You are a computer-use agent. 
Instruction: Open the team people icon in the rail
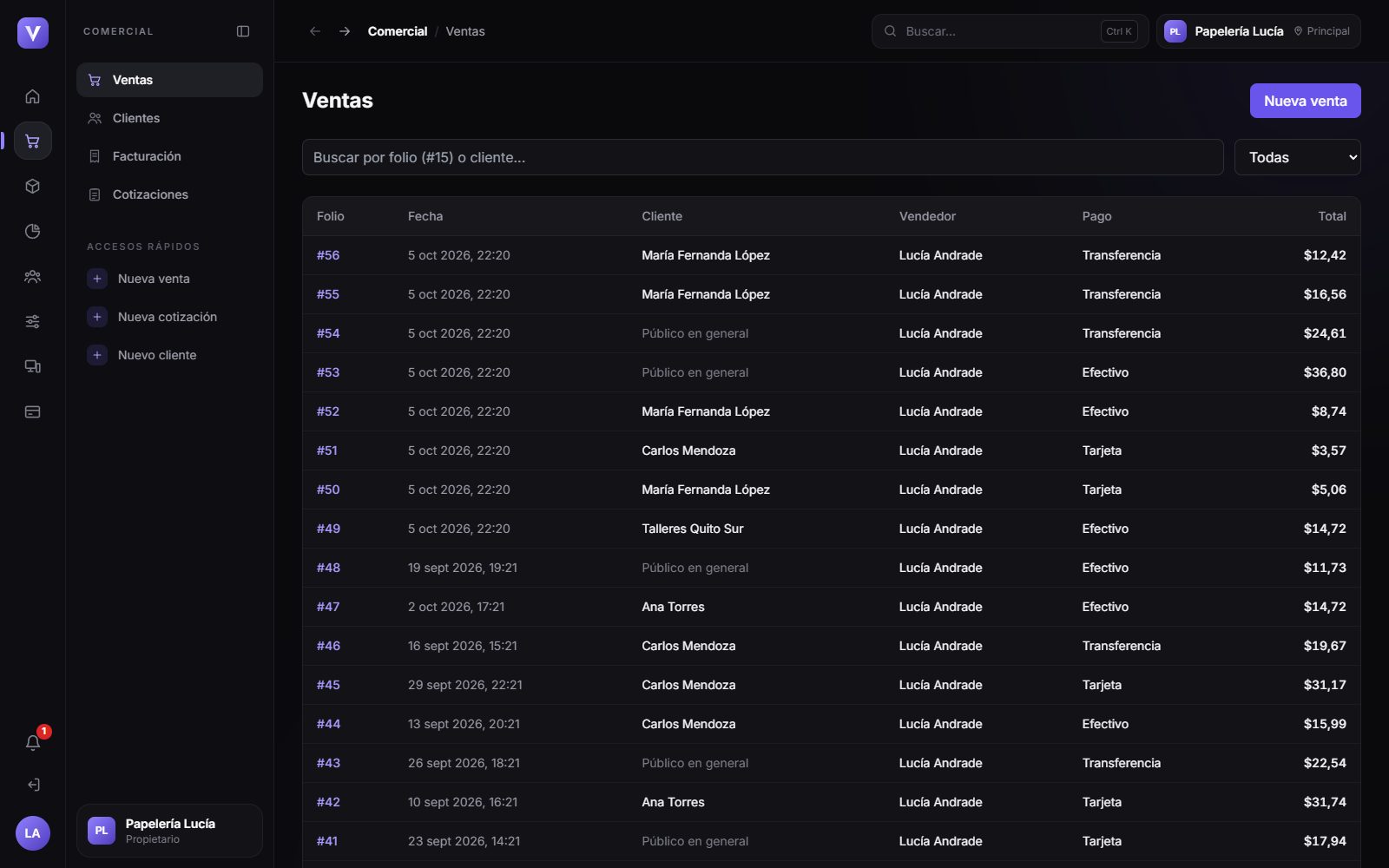point(32,276)
